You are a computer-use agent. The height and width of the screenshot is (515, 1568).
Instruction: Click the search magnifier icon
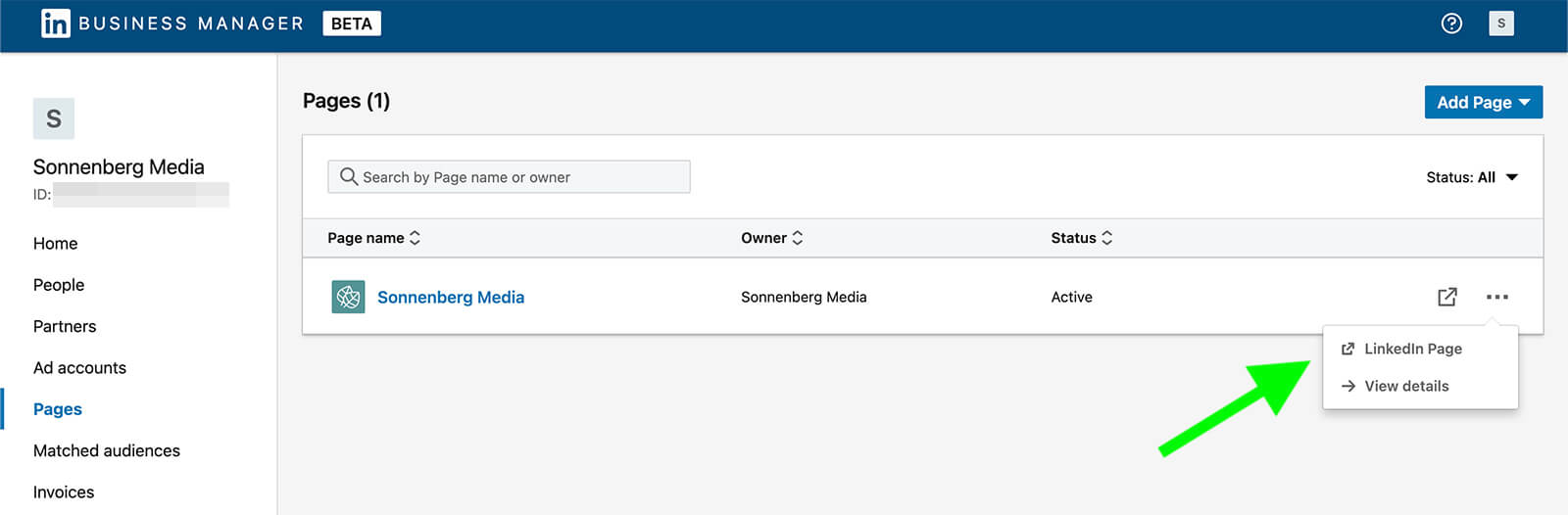pyautogui.click(x=348, y=176)
